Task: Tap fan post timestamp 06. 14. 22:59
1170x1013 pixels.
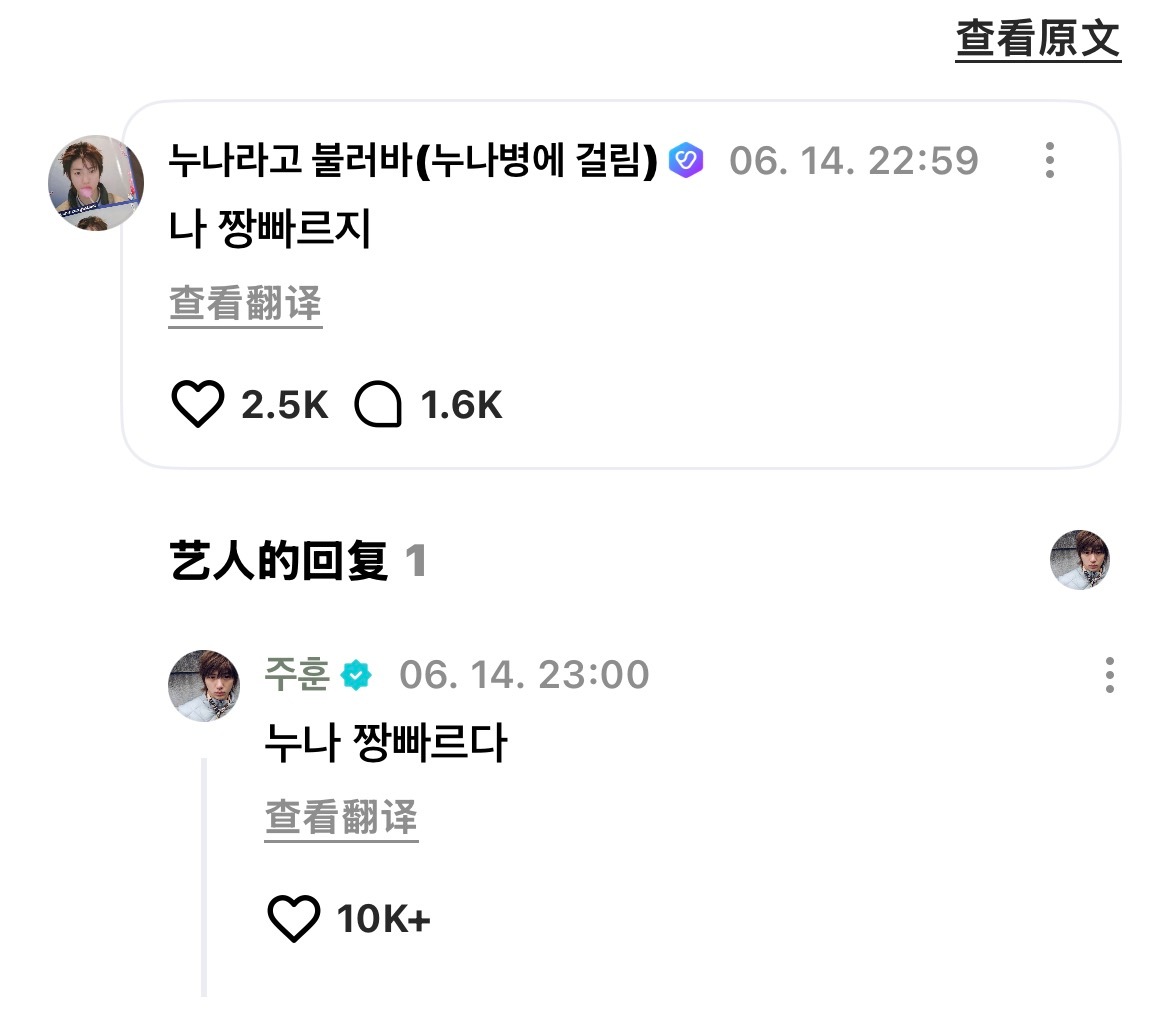Action: click(854, 160)
